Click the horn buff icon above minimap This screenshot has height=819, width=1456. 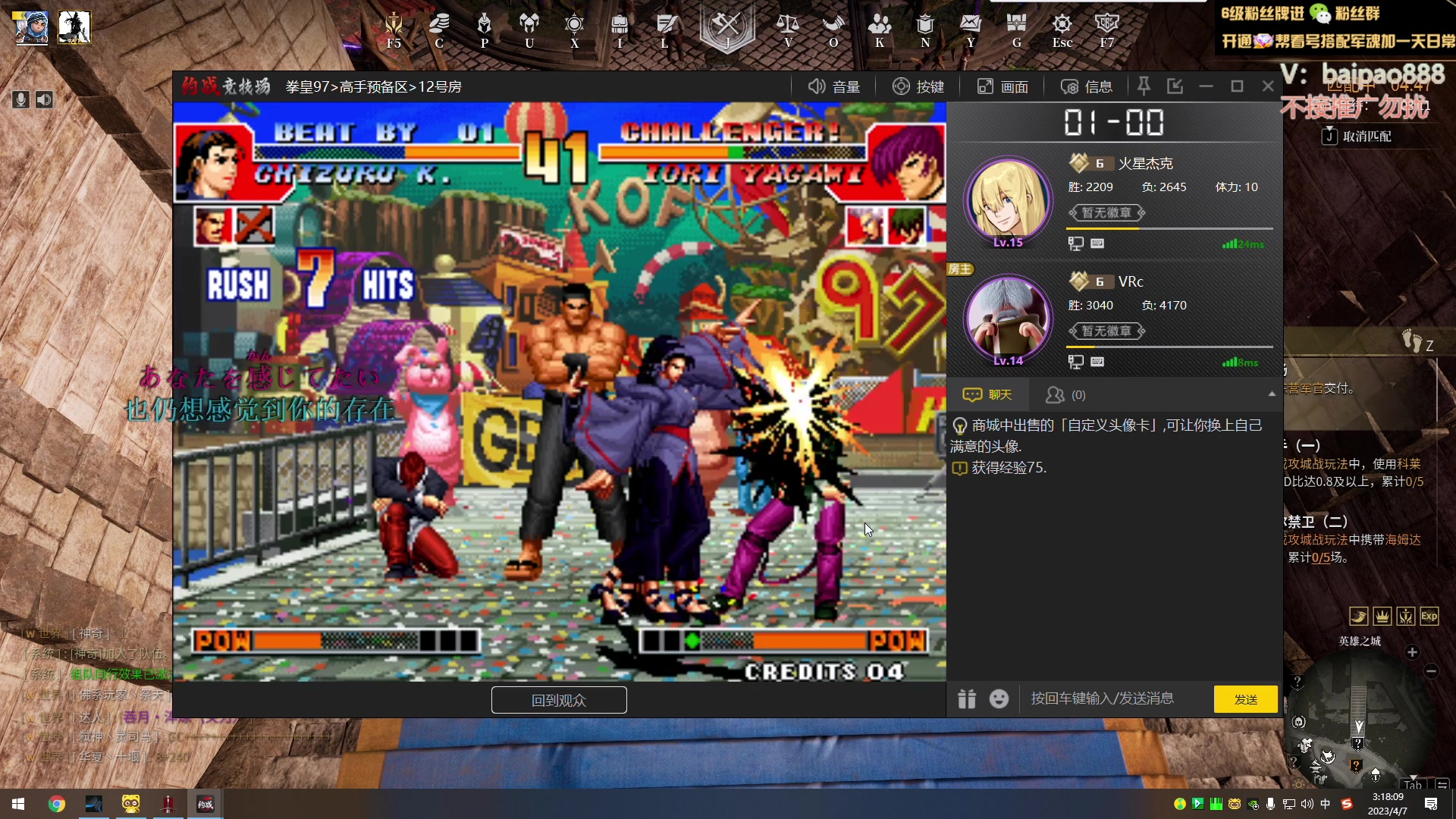pos(1358,617)
